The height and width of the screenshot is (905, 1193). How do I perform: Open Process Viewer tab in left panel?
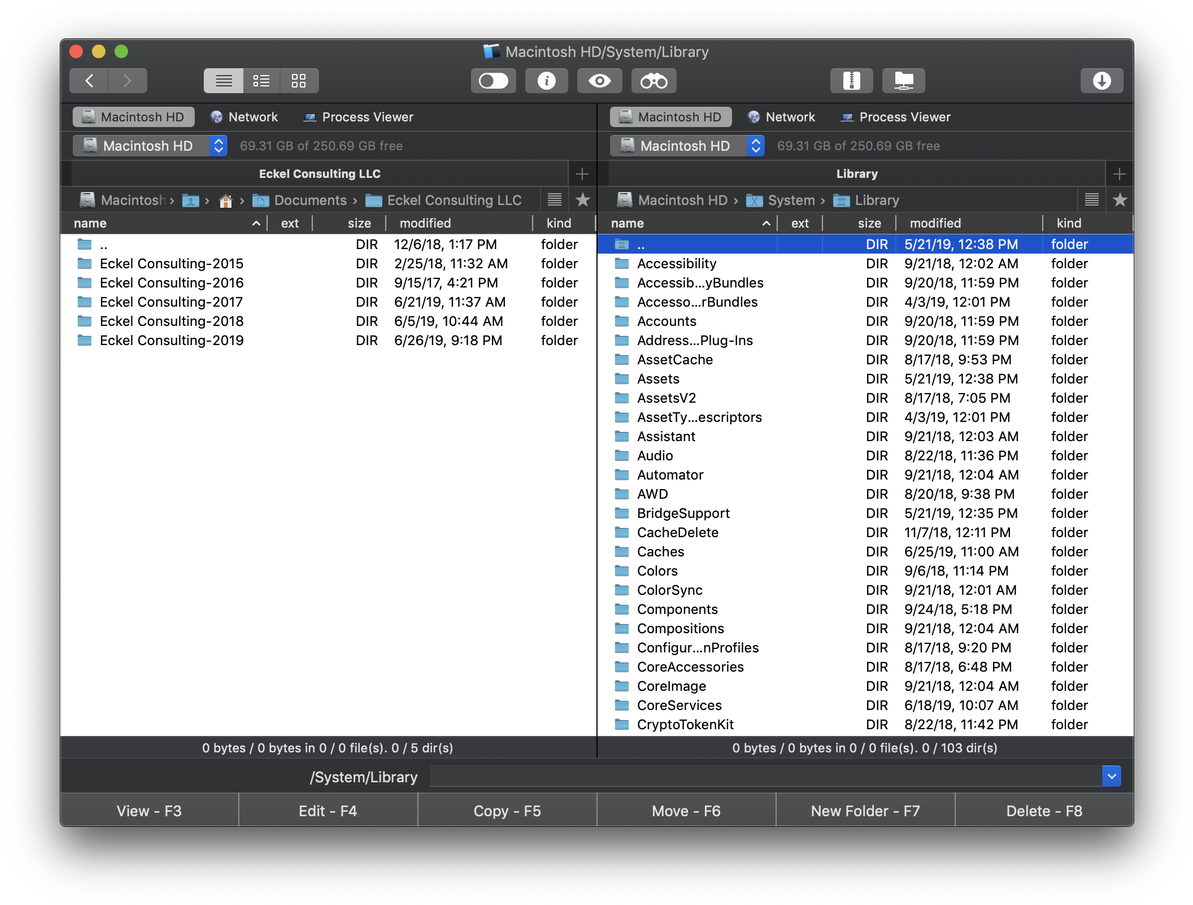click(x=358, y=116)
